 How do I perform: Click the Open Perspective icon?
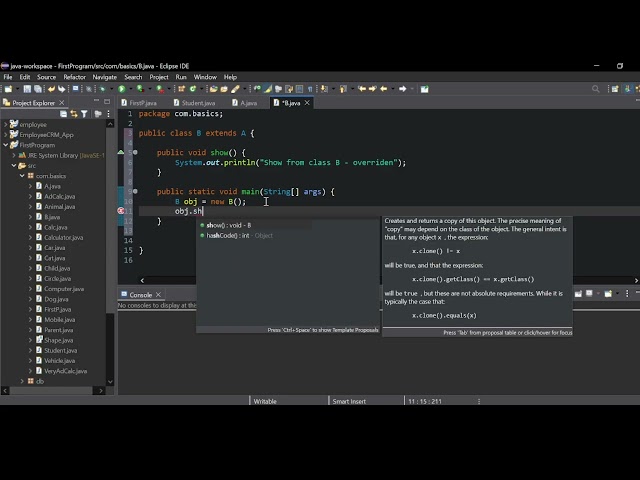pyautogui.click(x=615, y=89)
